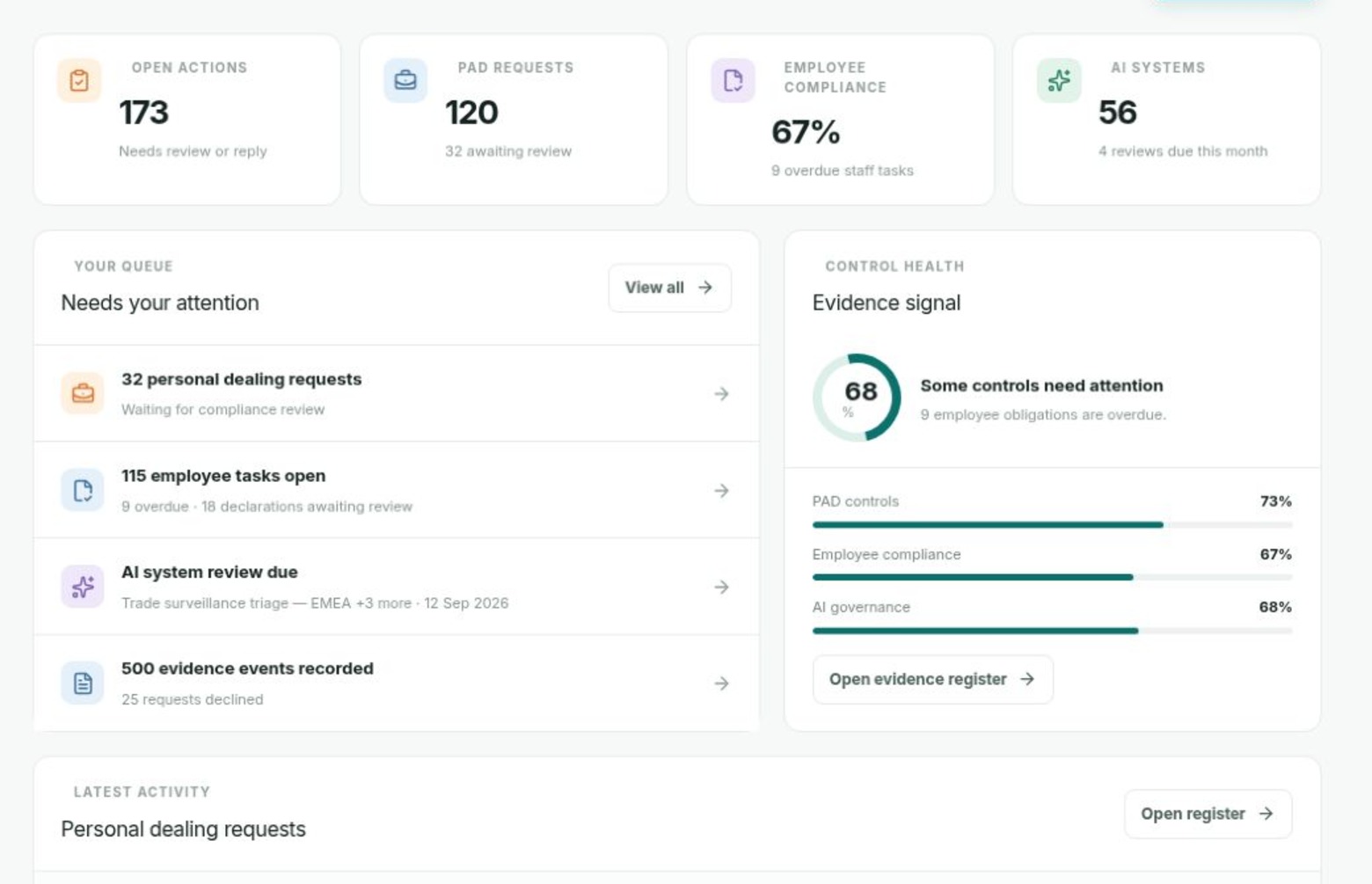Image resolution: width=1372 pixels, height=884 pixels.
Task: Click '9 overdue · 18 declarations awaiting review'
Action: (x=266, y=507)
